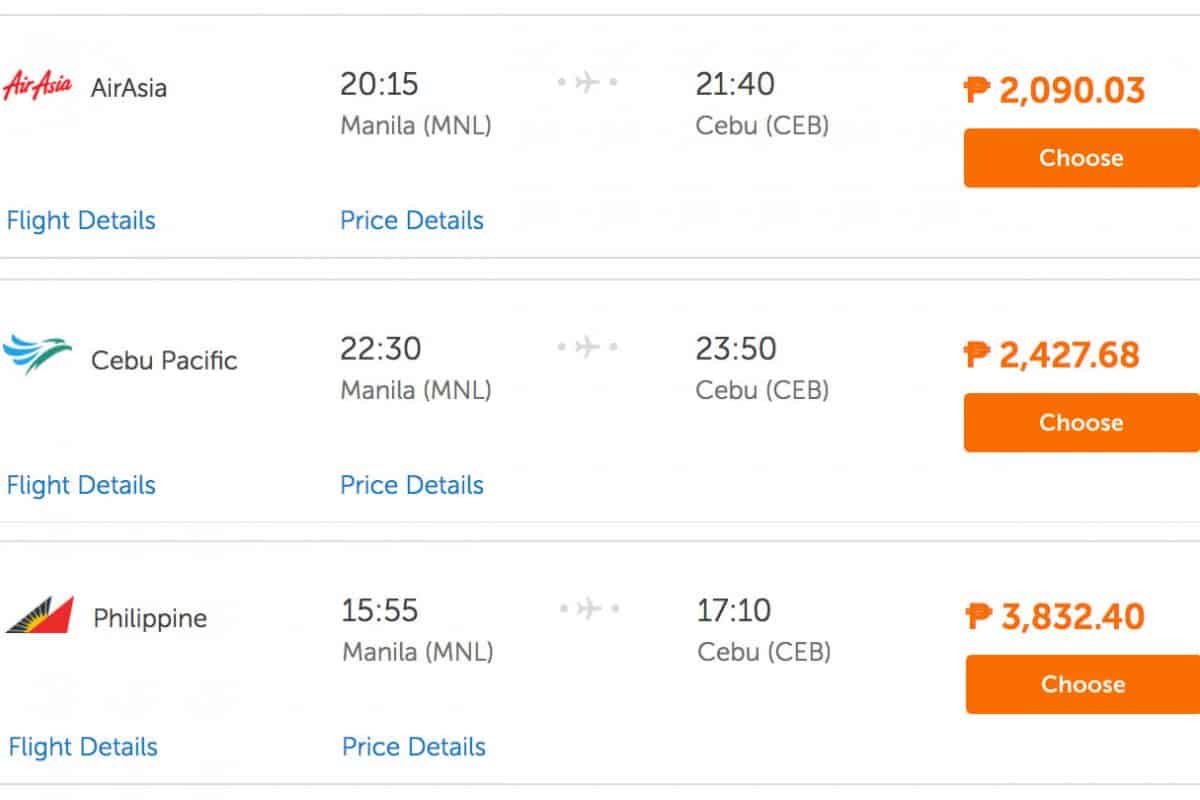1200x800 pixels.
Task: Show Price Details for Philippine flight
Action: click(x=414, y=747)
